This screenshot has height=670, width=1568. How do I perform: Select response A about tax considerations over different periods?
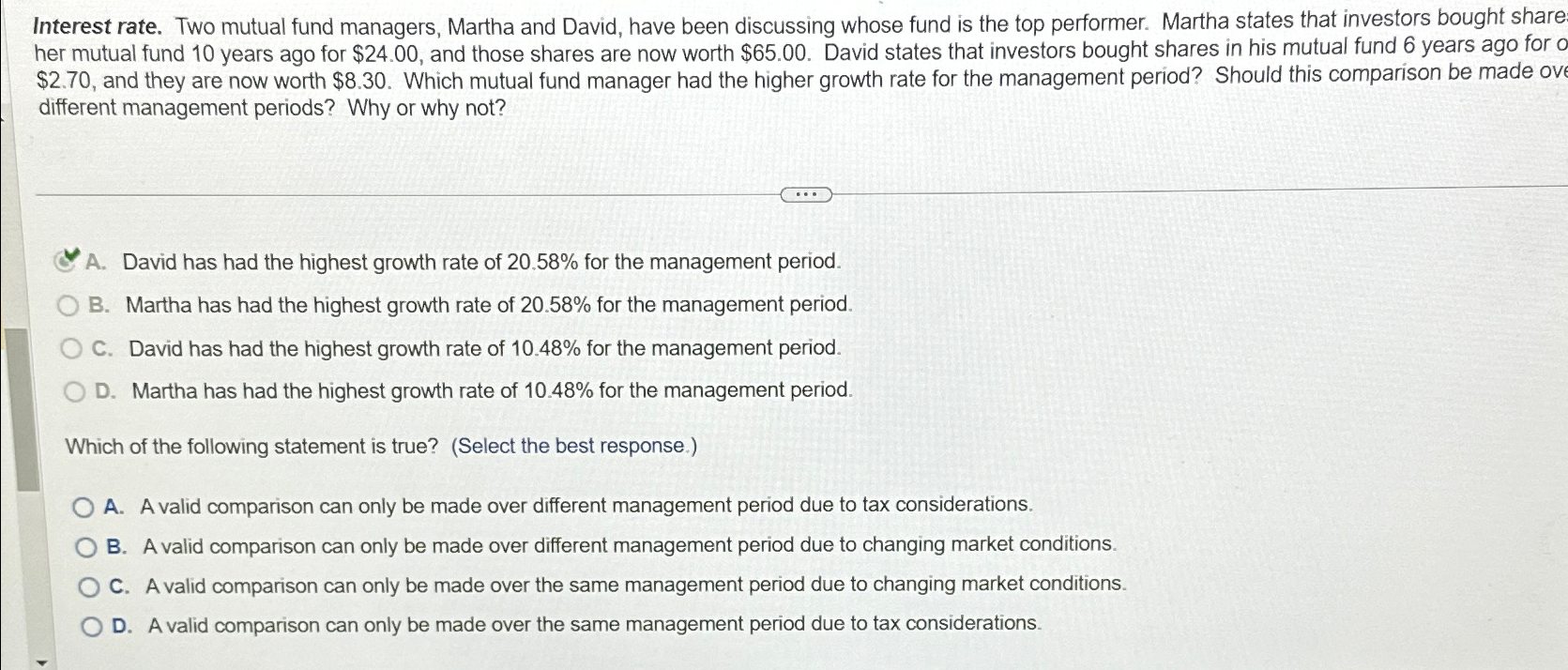[84, 505]
